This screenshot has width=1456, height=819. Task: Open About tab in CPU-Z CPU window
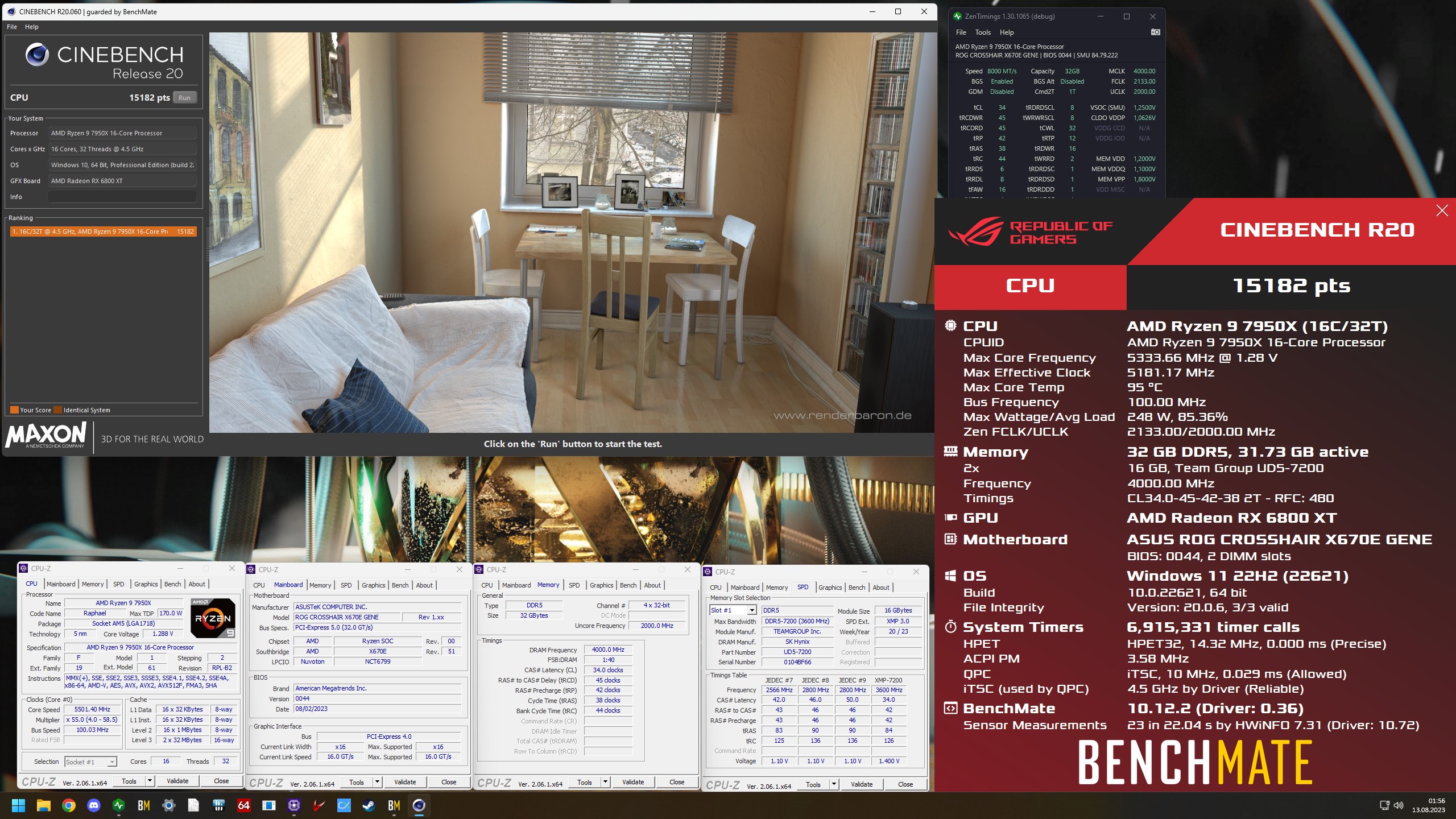click(197, 584)
